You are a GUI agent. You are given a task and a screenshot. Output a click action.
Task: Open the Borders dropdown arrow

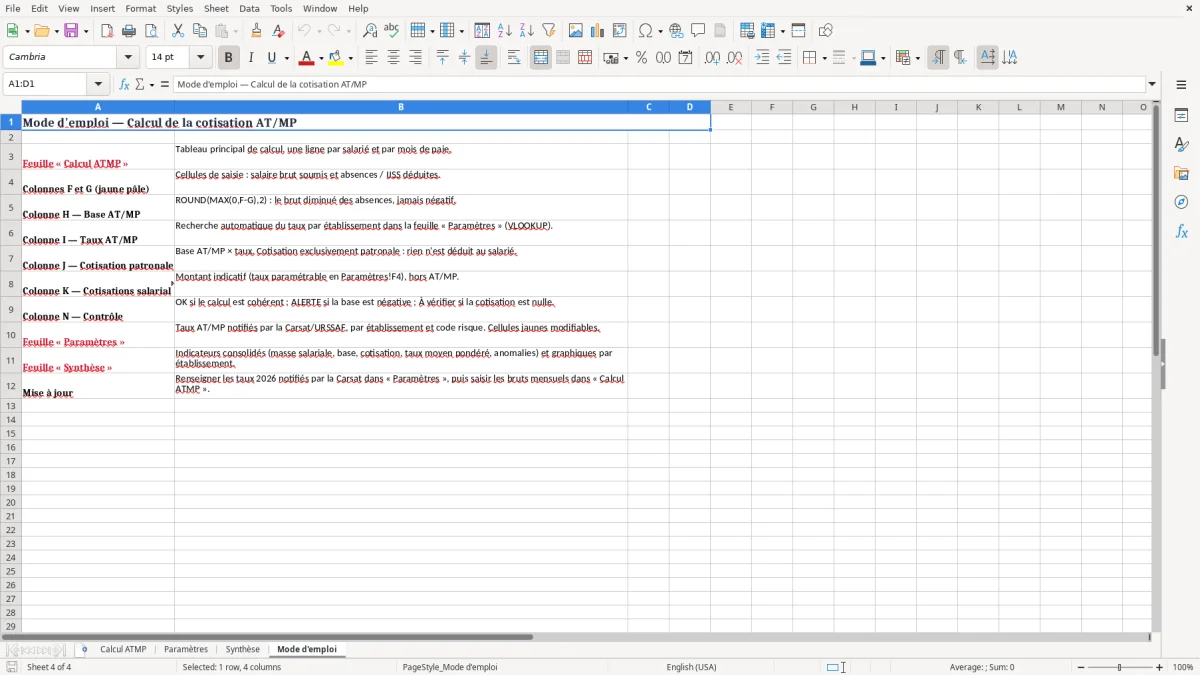pos(824,58)
